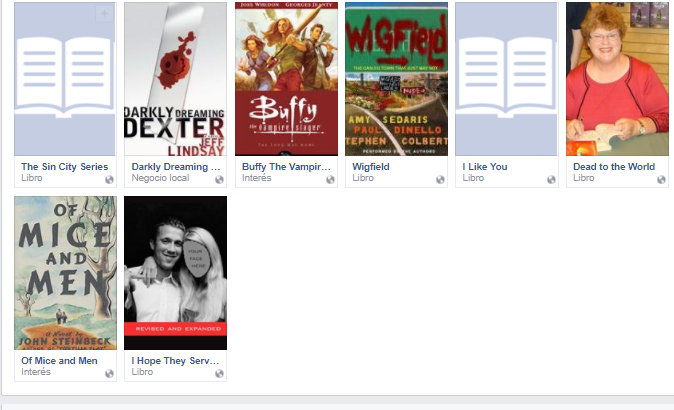
Task: Click 'Negocio local' label under Darkly Dreaming
Action: tap(160, 178)
